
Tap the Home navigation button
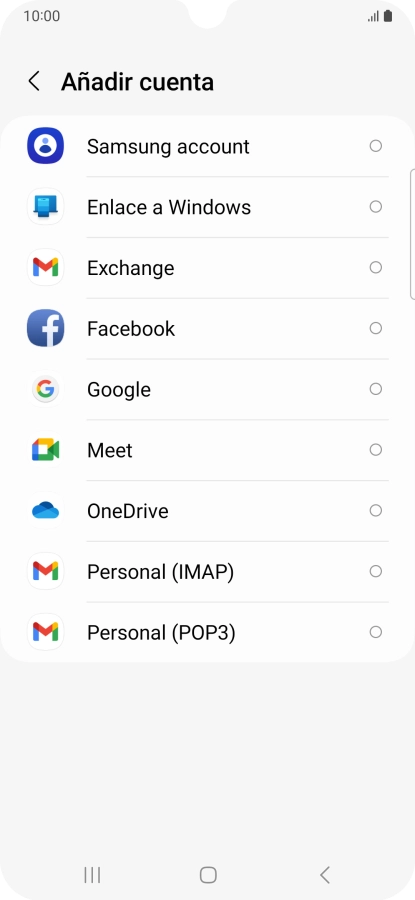208,875
